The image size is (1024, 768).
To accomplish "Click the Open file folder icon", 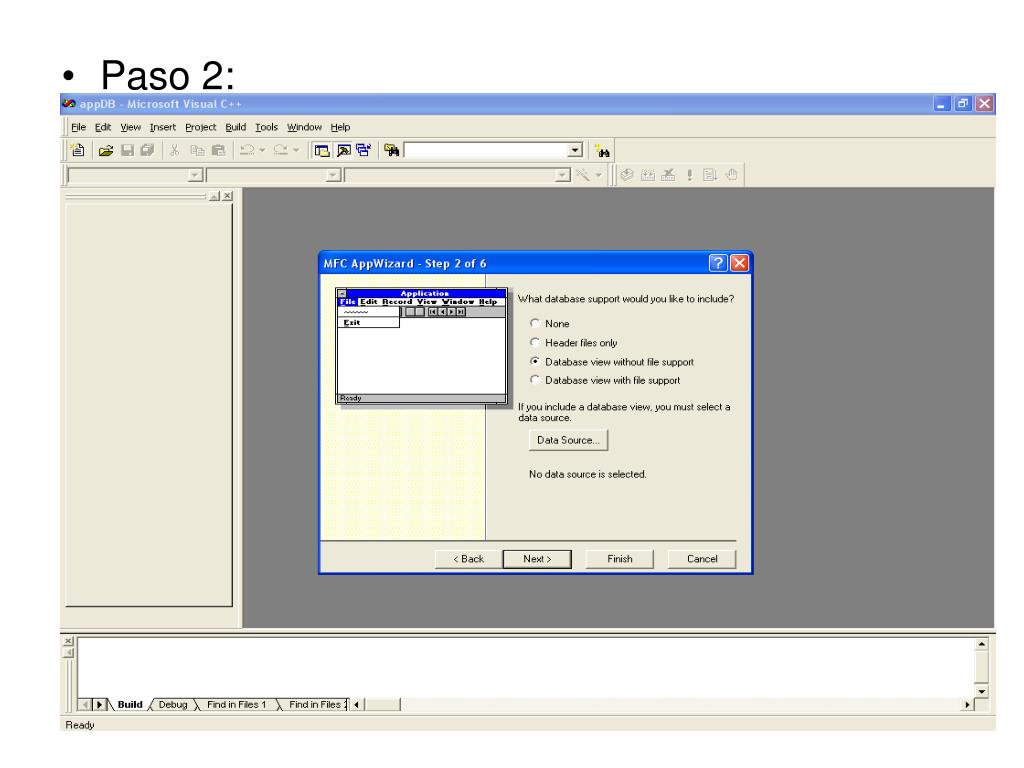I will [x=106, y=150].
